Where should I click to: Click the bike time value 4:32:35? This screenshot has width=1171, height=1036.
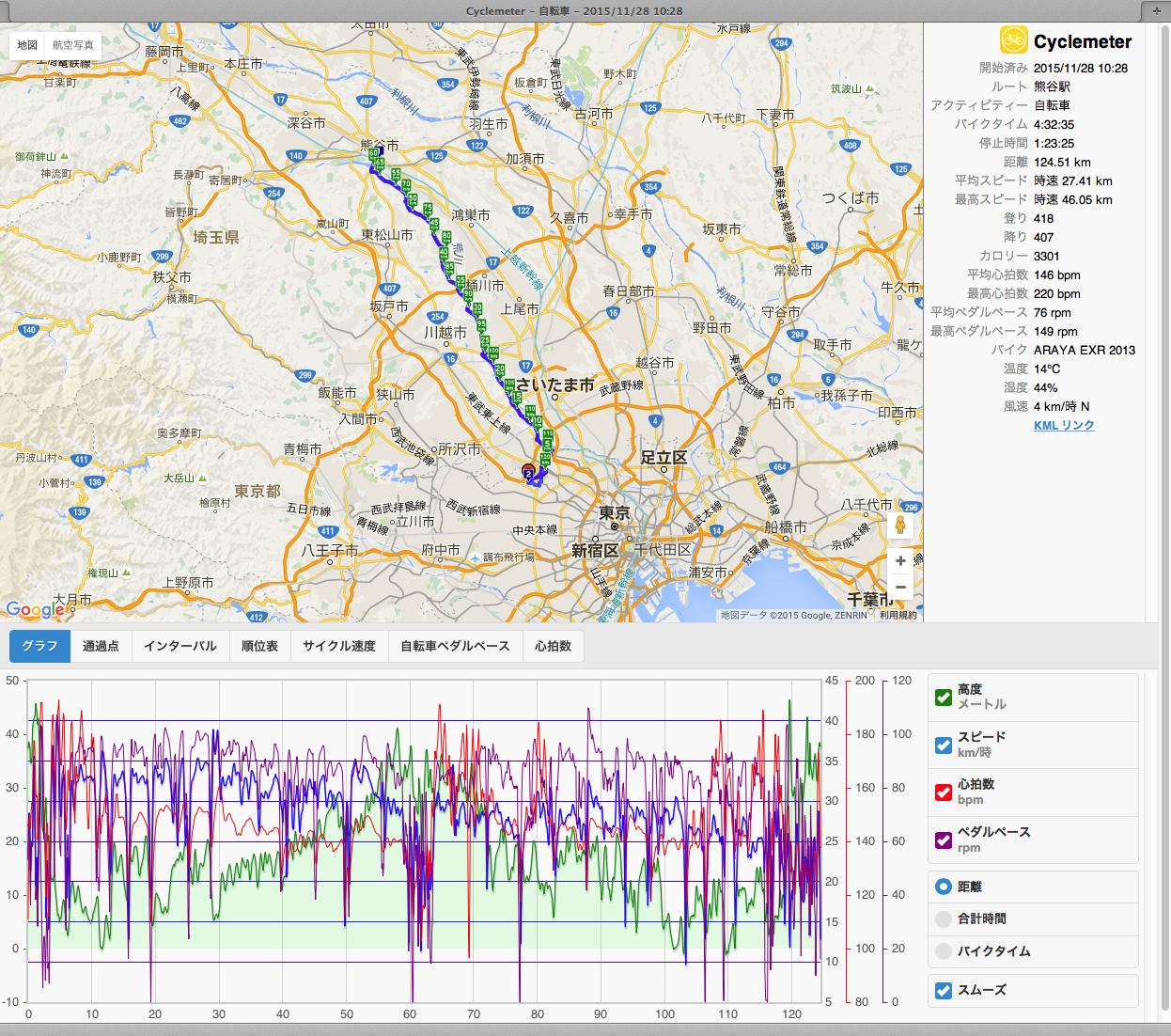tap(1054, 124)
